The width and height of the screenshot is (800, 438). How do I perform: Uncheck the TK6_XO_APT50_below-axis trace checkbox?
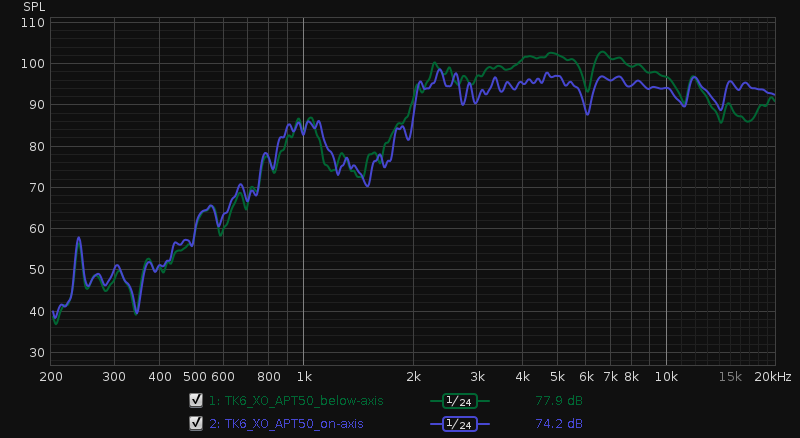coord(196,400)
